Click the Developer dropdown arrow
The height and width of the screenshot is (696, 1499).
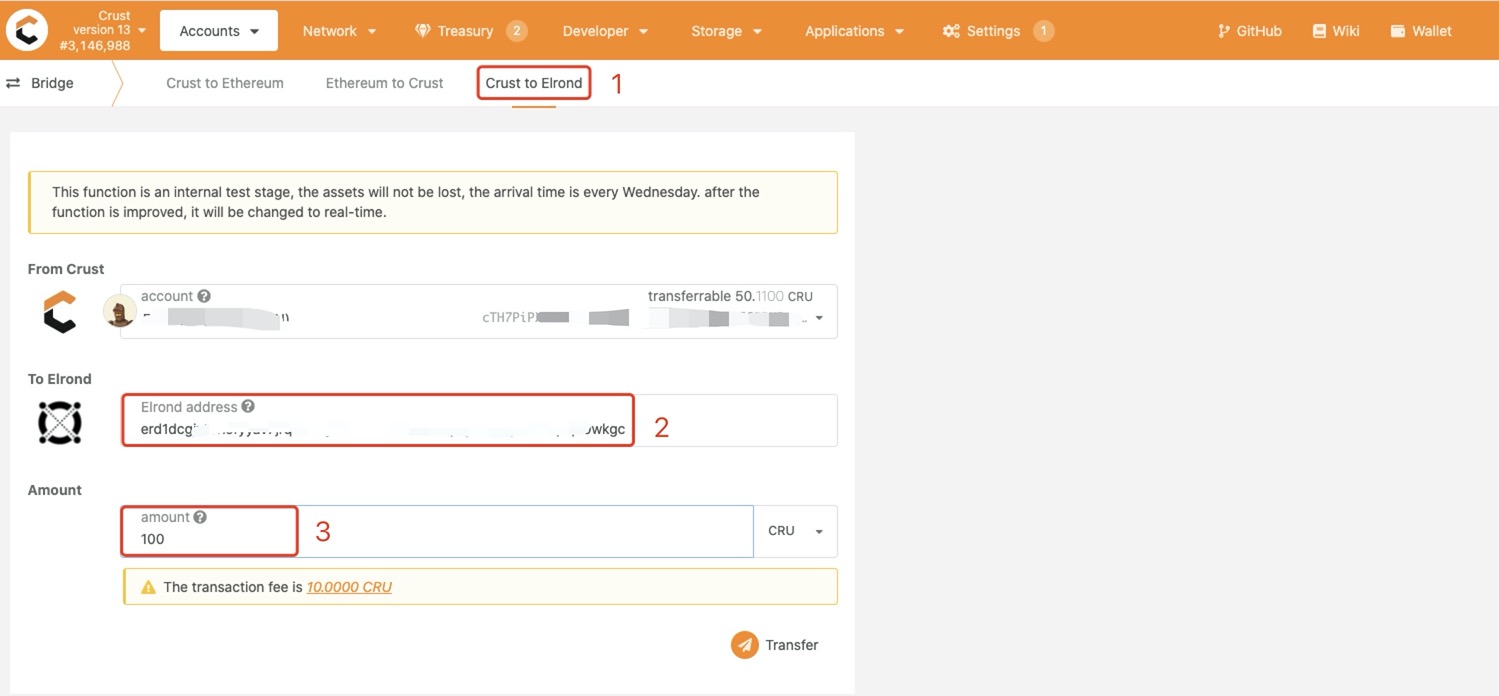[643, 32]
